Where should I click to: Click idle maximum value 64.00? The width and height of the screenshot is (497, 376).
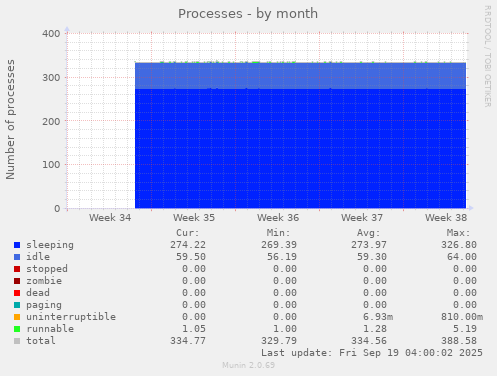(462, 257)
